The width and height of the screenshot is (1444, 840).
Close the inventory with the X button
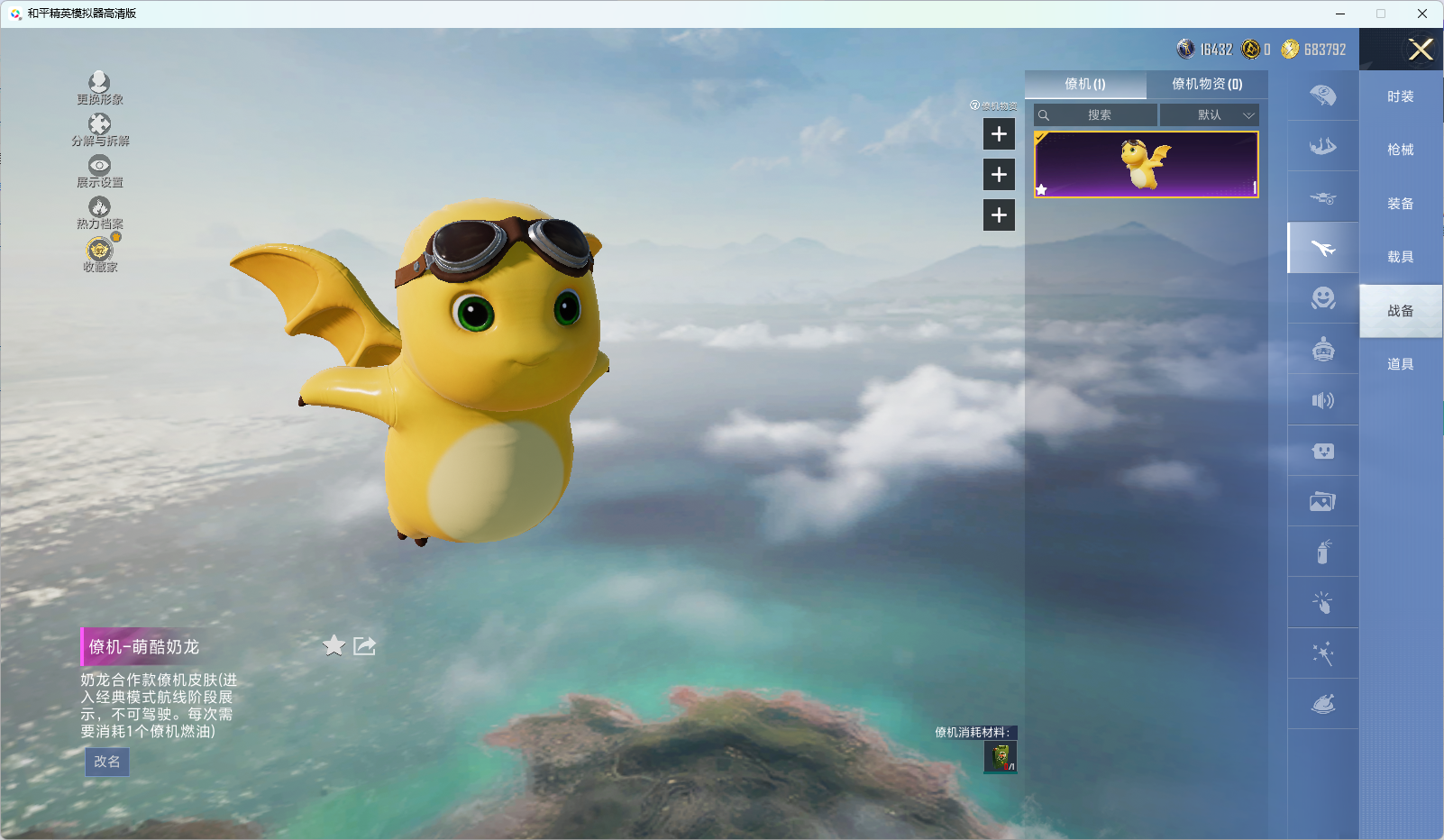pyautogui.click(x=1421, y=50)
